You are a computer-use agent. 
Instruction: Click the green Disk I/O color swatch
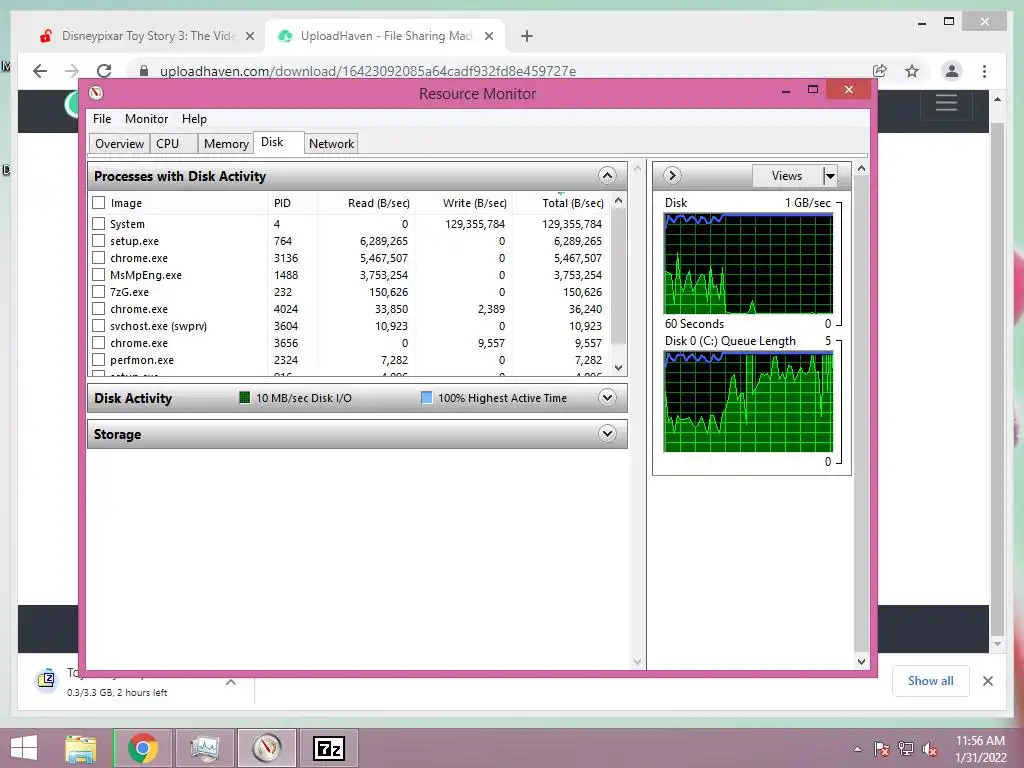[x=245, y=398]
